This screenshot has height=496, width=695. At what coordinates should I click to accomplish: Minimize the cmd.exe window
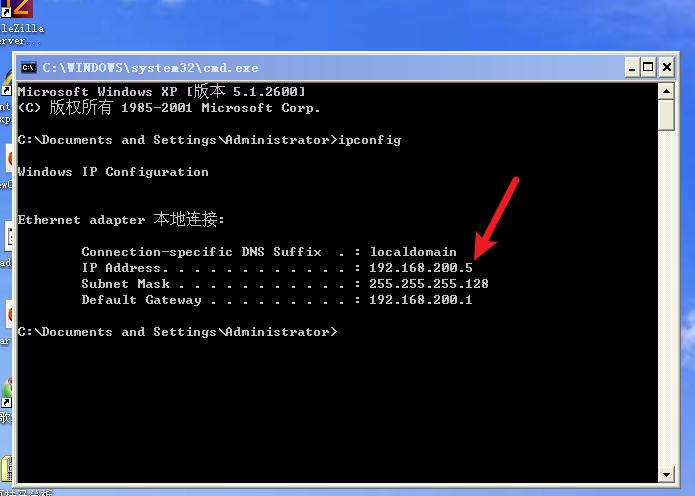point(632,67)
